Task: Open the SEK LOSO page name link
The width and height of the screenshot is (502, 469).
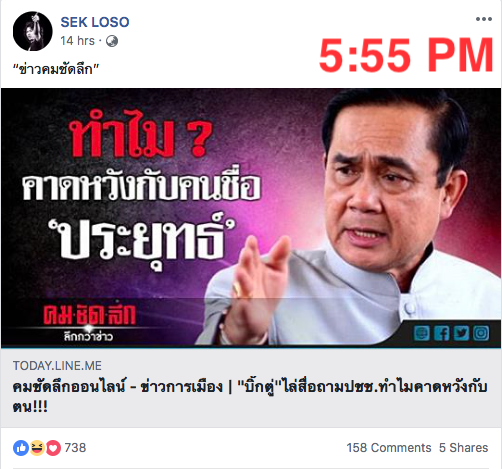Action: [x=95, y=22]
